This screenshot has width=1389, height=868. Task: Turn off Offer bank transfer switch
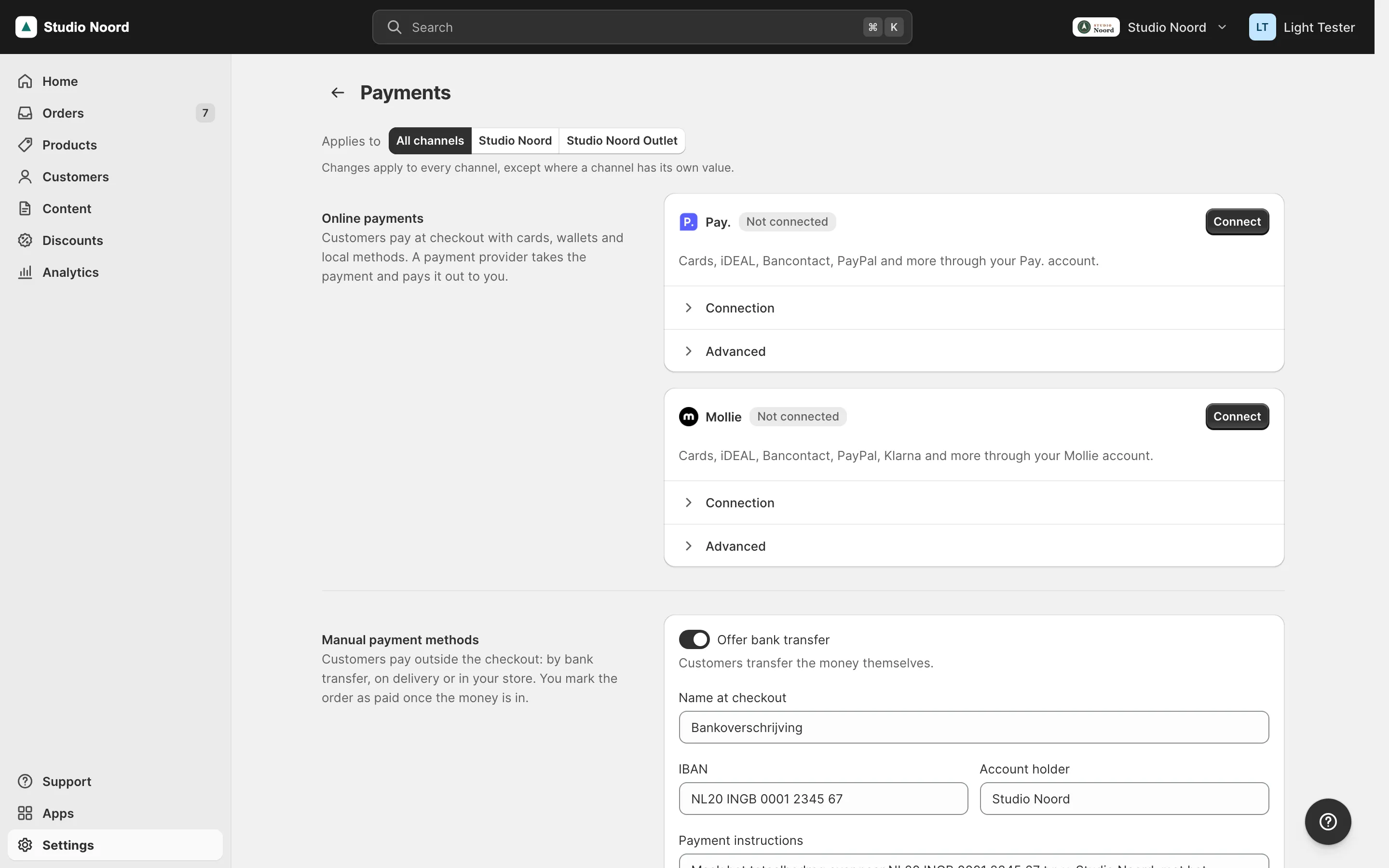[x=694, y=639]
